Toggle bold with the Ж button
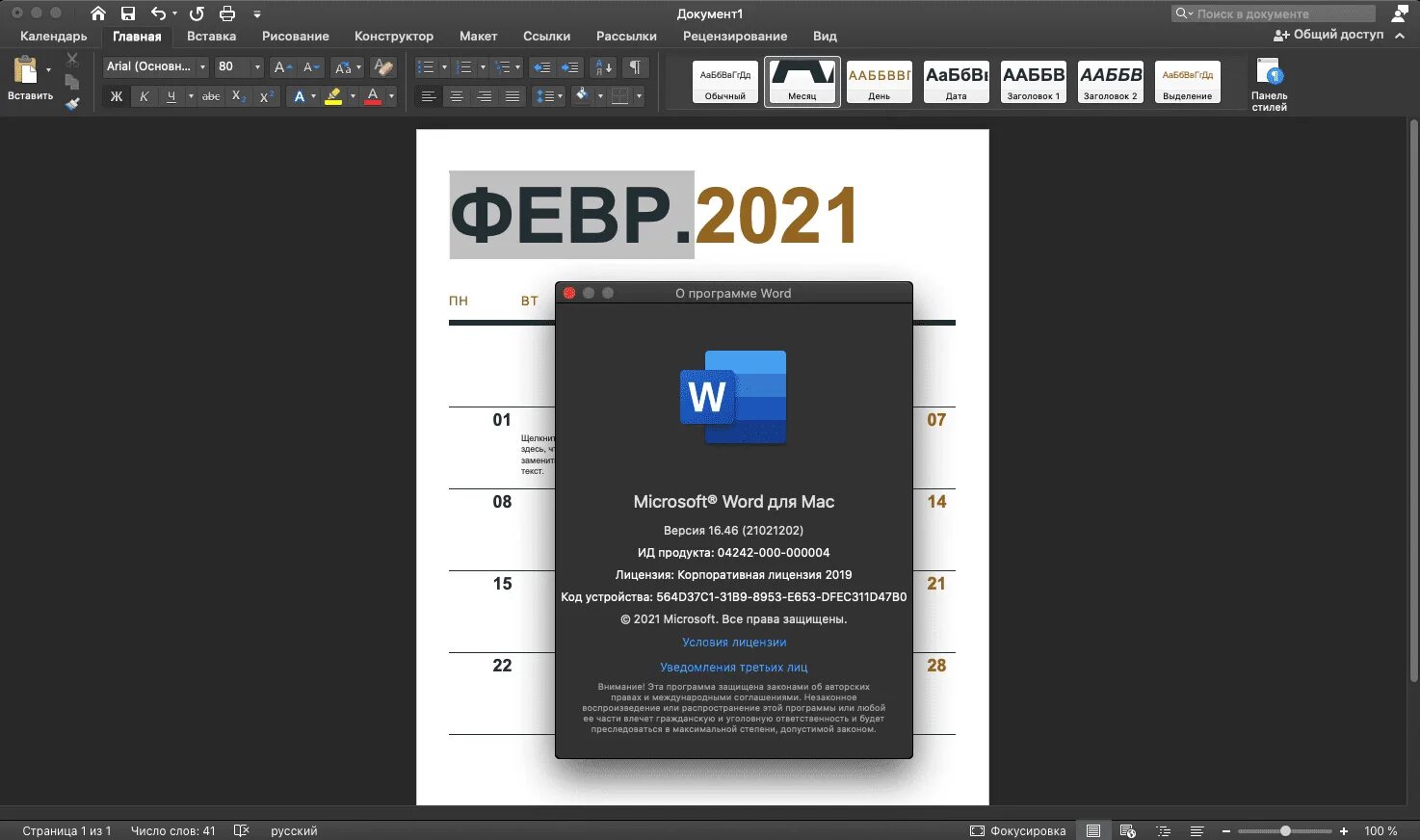This screenshot has height=840, width=1420. tap(117, 96)
